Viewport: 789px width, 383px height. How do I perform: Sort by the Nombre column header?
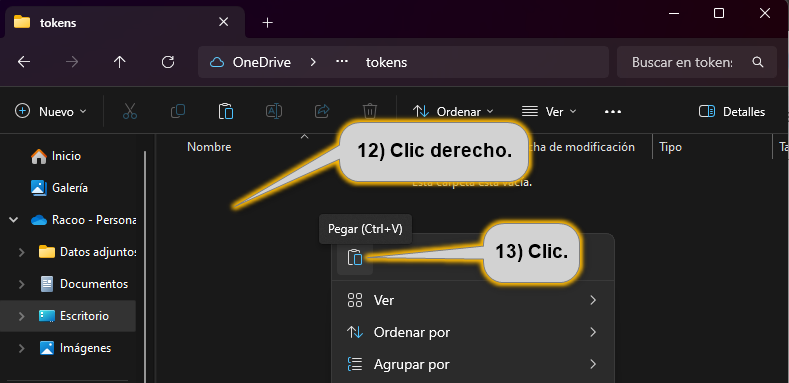(x=209, y=147)
